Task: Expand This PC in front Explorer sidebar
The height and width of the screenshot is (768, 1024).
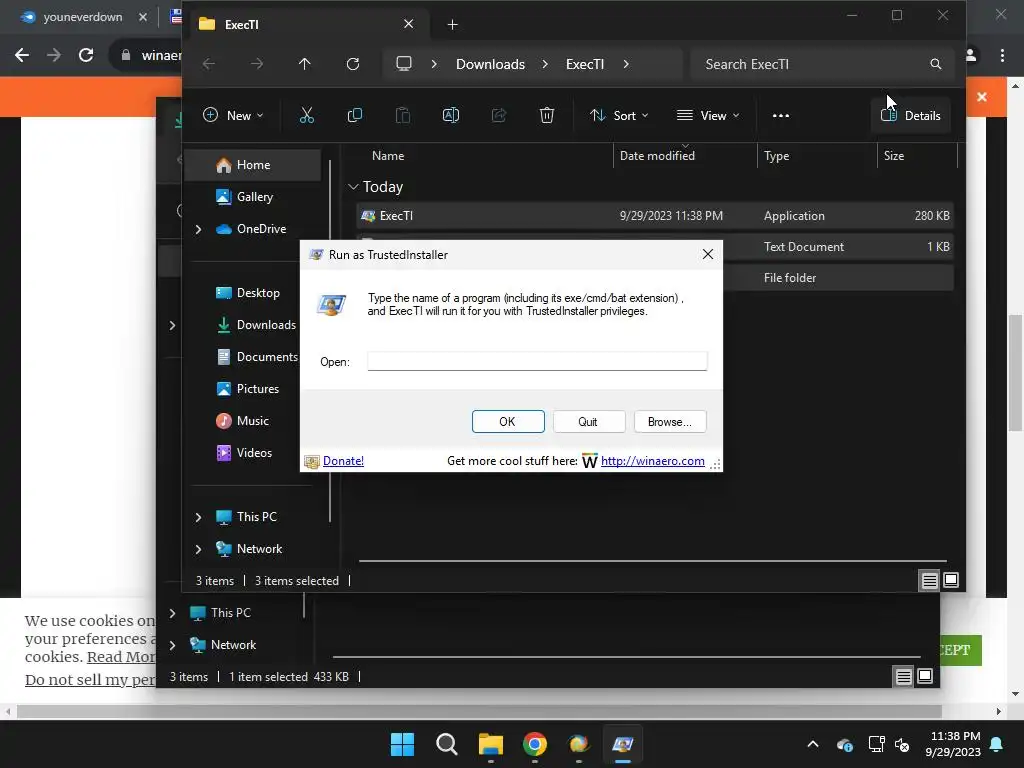Action: tap(198, 517)
